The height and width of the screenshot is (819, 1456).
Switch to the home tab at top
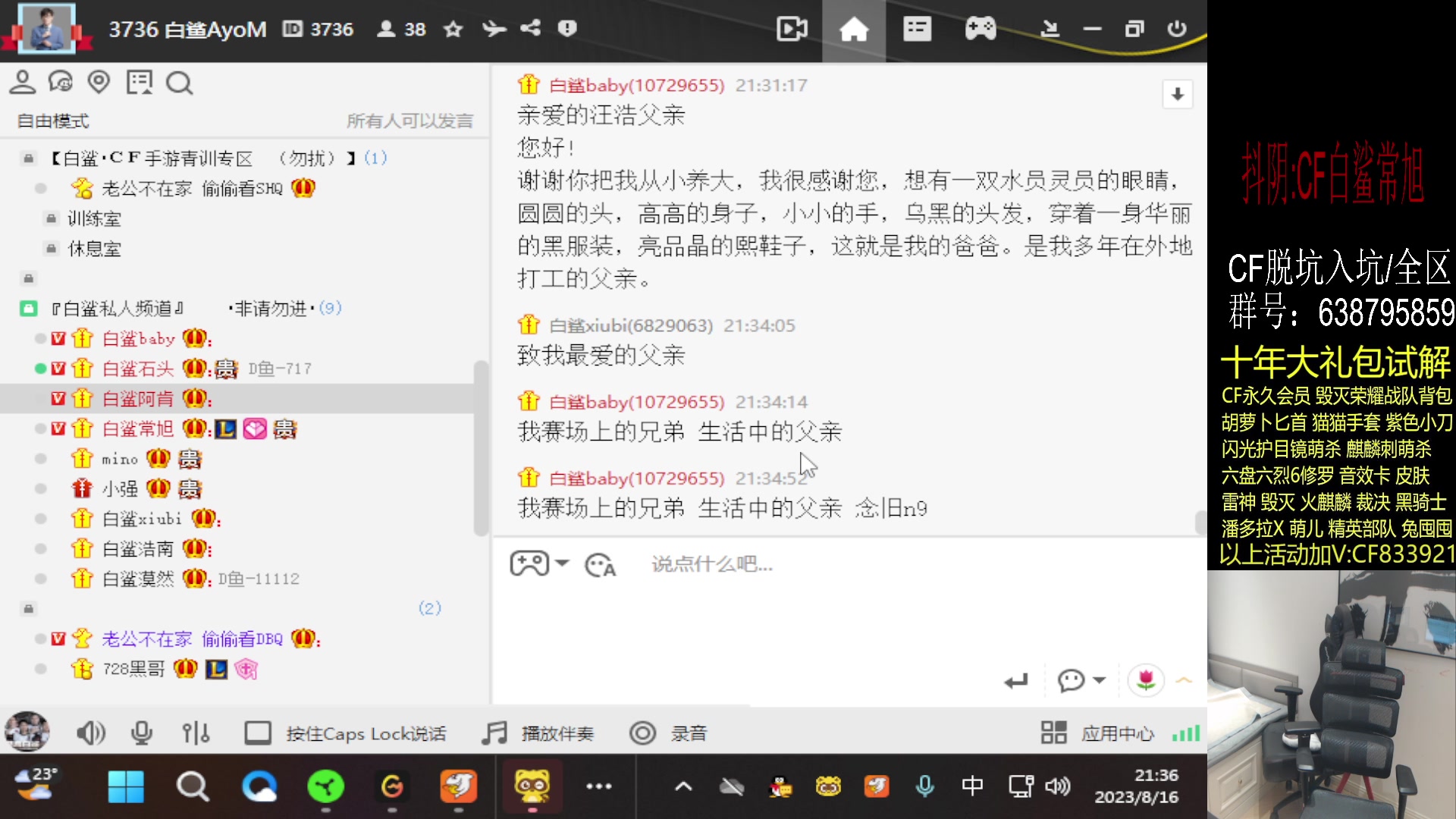[854, 30]
